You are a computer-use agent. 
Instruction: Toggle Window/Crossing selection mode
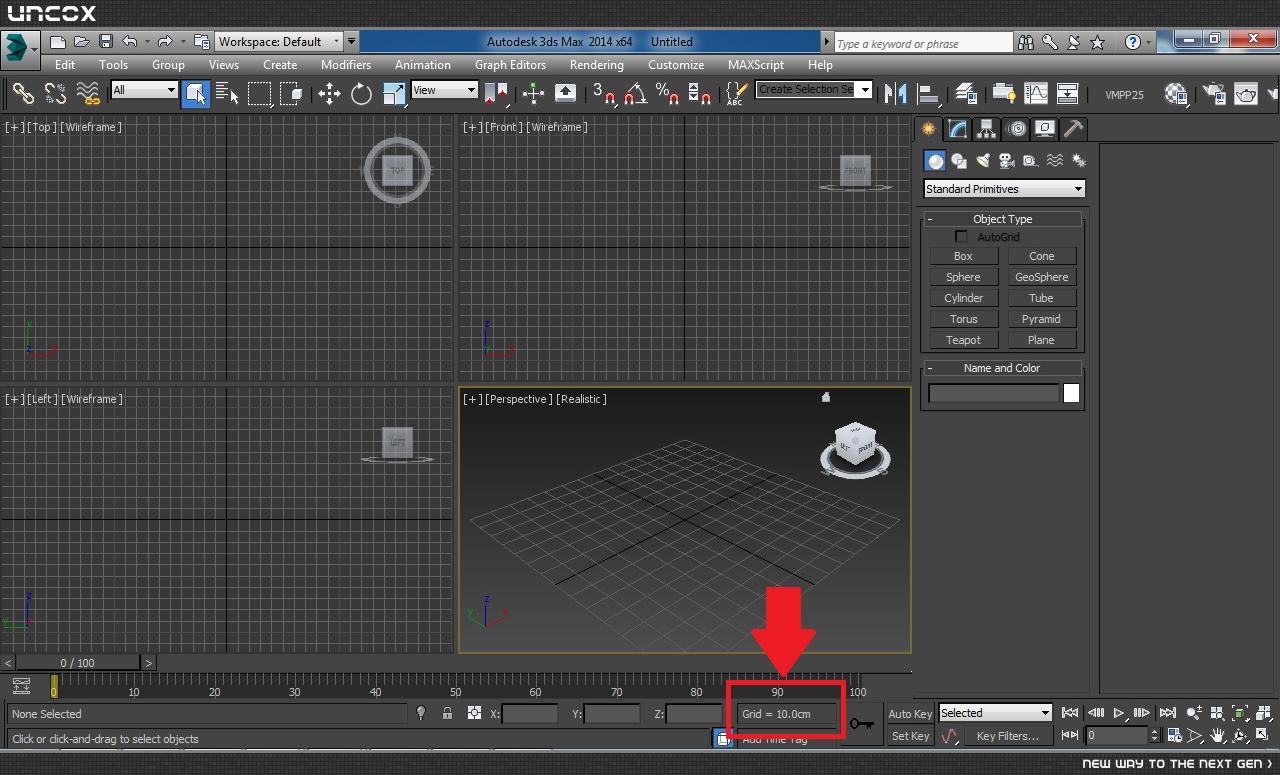[292, 93]
